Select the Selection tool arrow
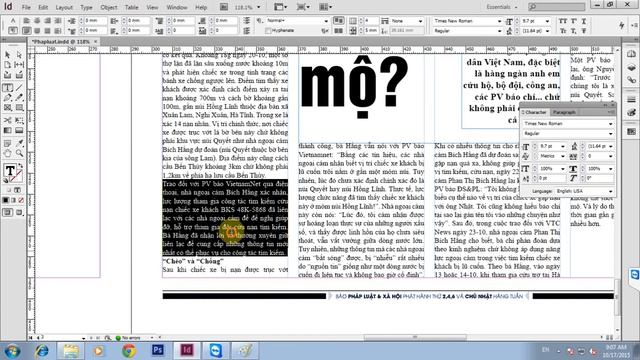The height and width of the screenshot is (360, 640). click(x=8, y=55)
